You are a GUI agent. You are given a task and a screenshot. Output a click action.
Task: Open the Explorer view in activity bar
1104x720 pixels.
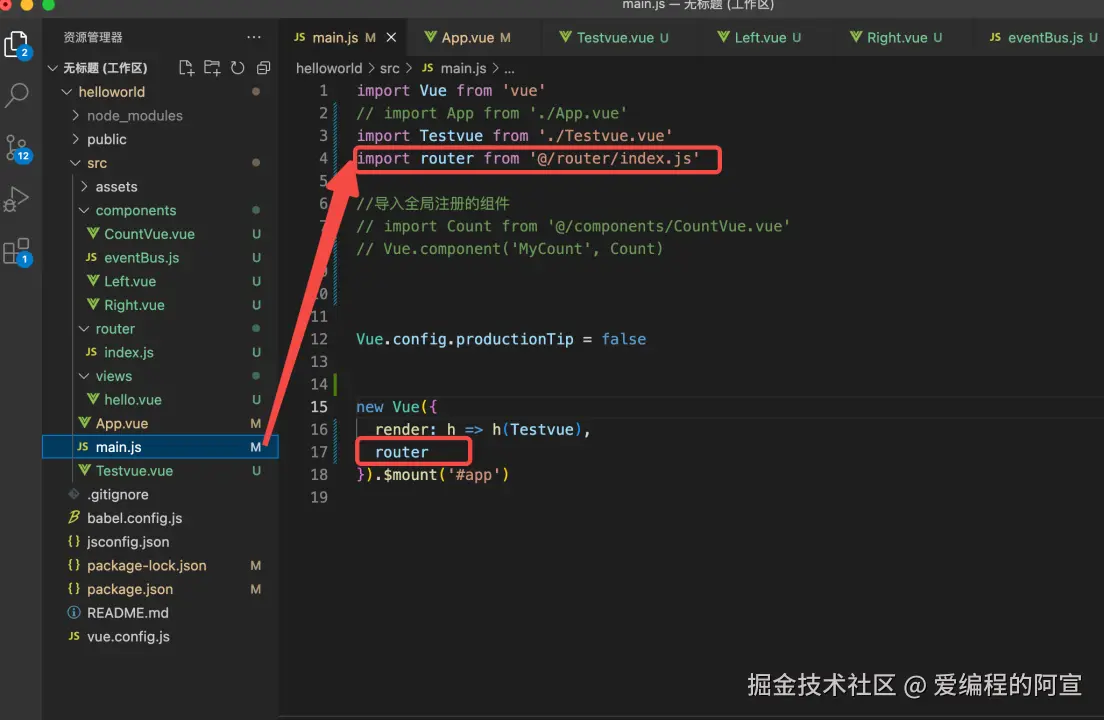tap(16, 44)
